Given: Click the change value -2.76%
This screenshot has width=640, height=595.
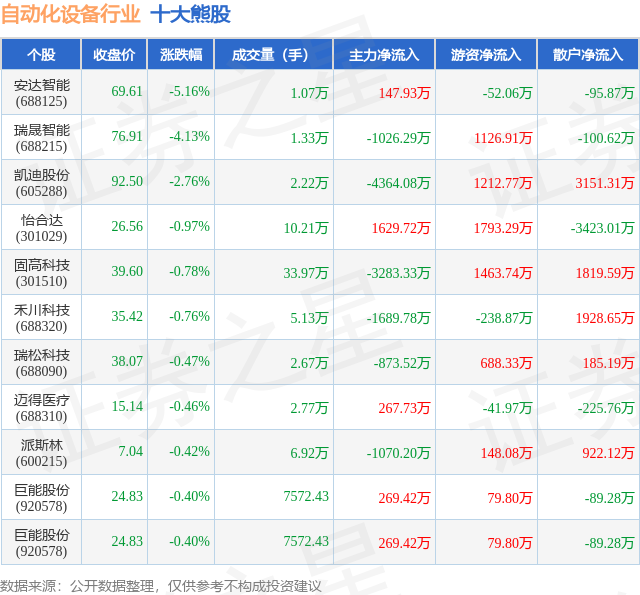Looking at the screenshot, I should 189,181.
